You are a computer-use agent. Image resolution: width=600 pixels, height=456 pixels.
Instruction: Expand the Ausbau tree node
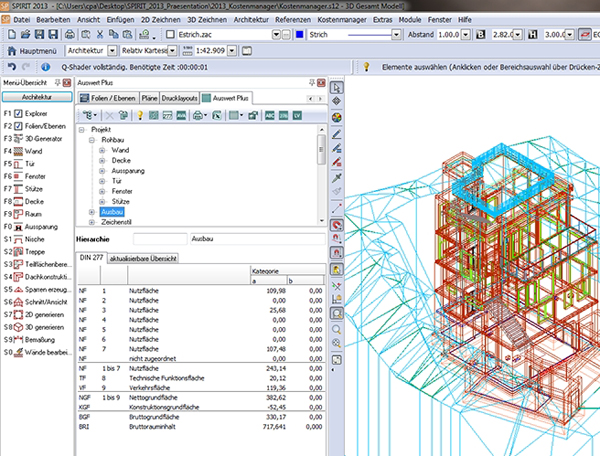click(92, 212)
